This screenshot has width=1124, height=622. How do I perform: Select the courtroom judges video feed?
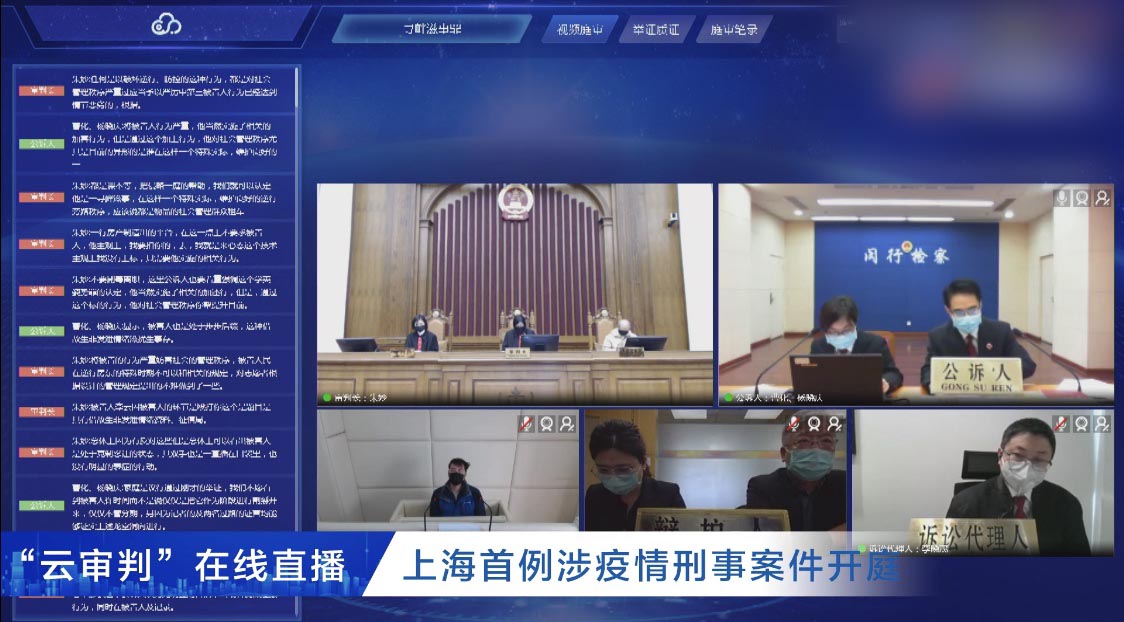514,293
